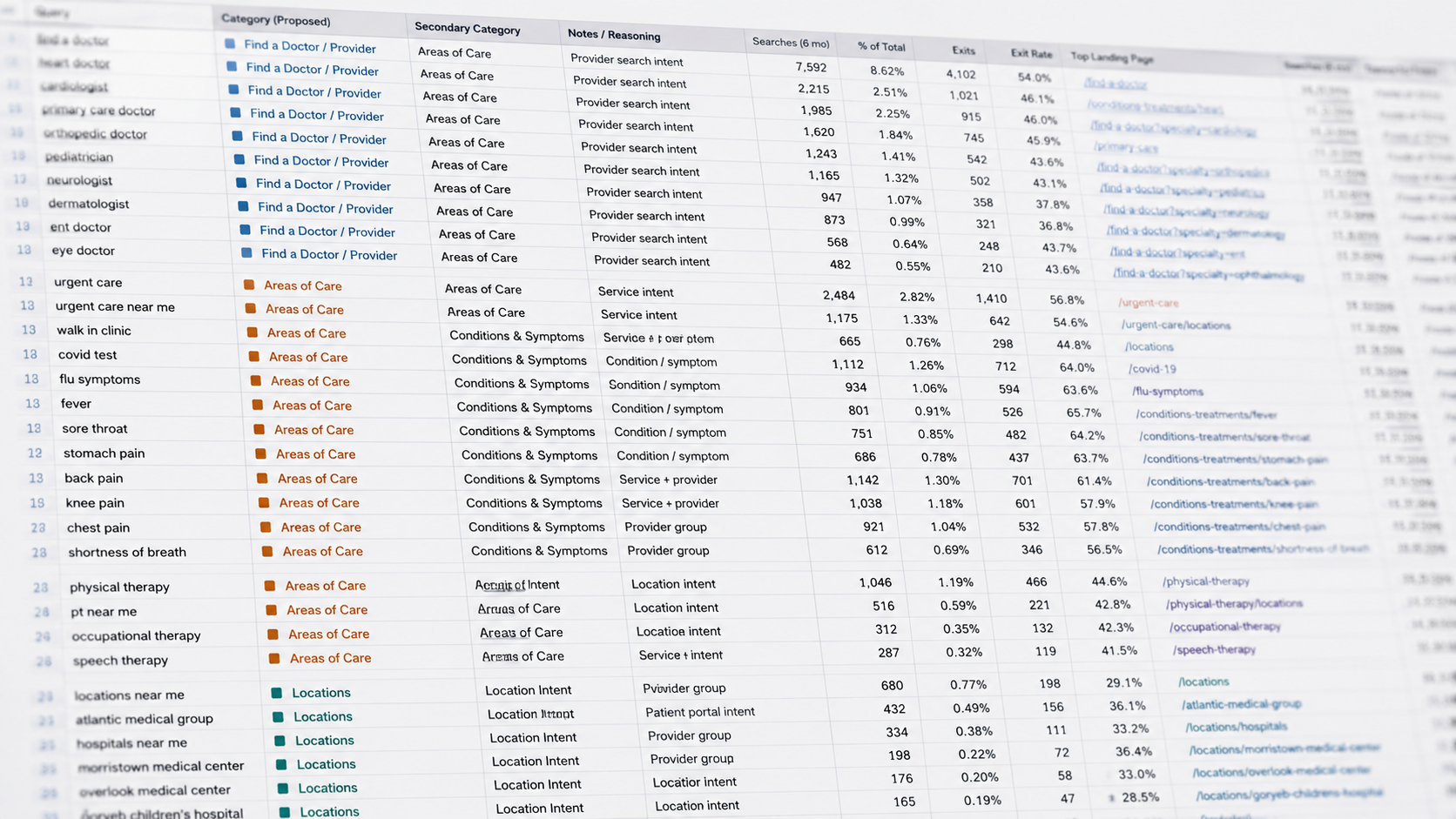Select the 'ent doctor' query cell

click(81, 227)
